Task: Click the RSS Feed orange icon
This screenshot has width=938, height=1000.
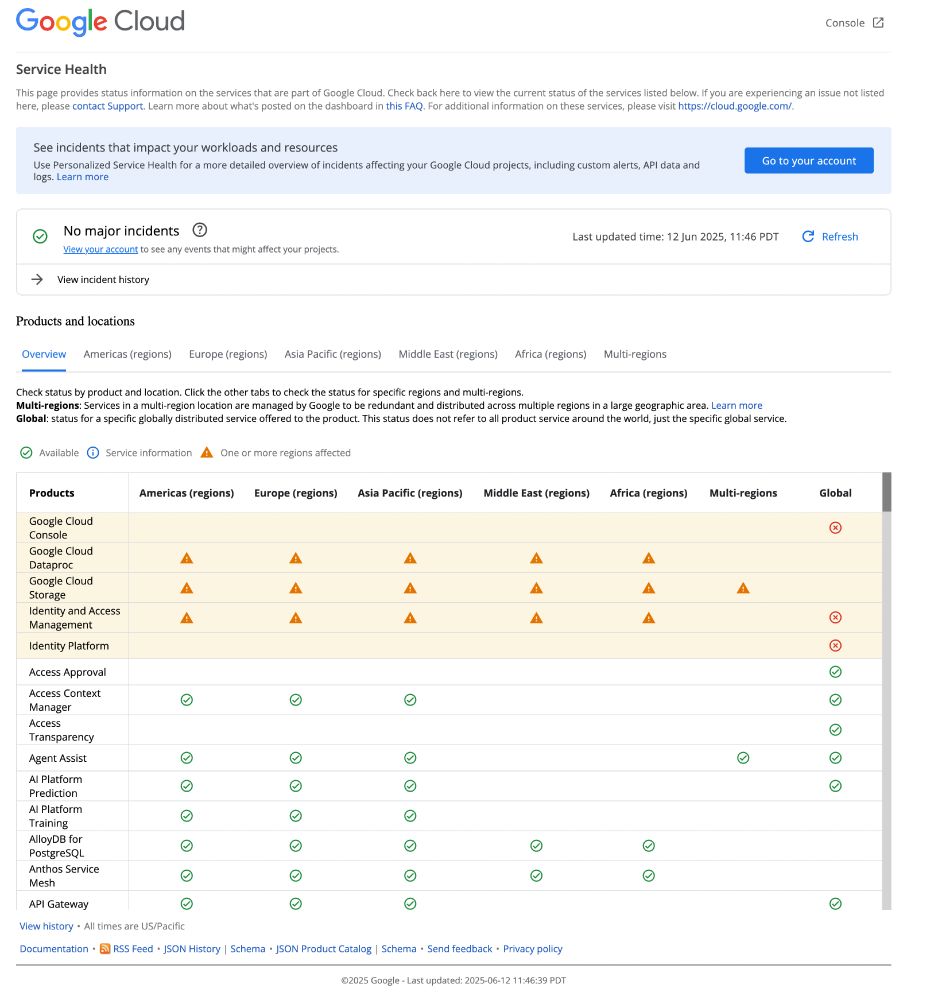Action: coord(105,949)
